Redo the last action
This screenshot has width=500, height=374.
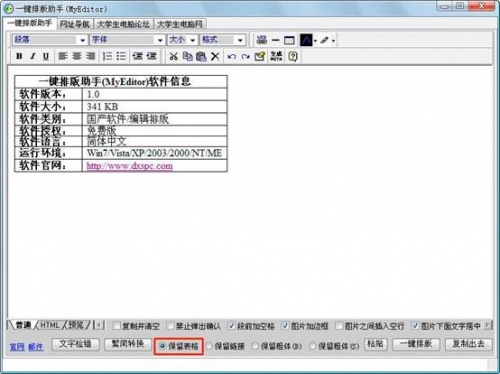246,57
